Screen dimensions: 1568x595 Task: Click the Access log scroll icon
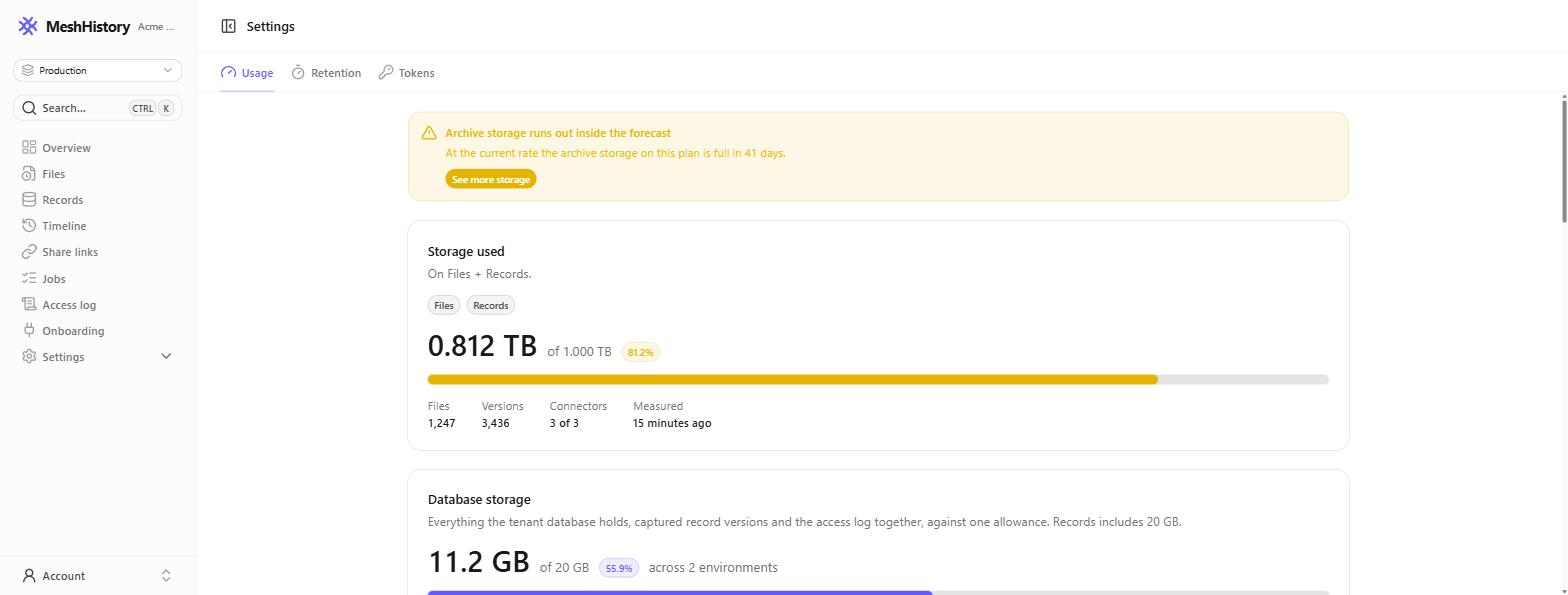pyautogui.click(x=29, y=305)
